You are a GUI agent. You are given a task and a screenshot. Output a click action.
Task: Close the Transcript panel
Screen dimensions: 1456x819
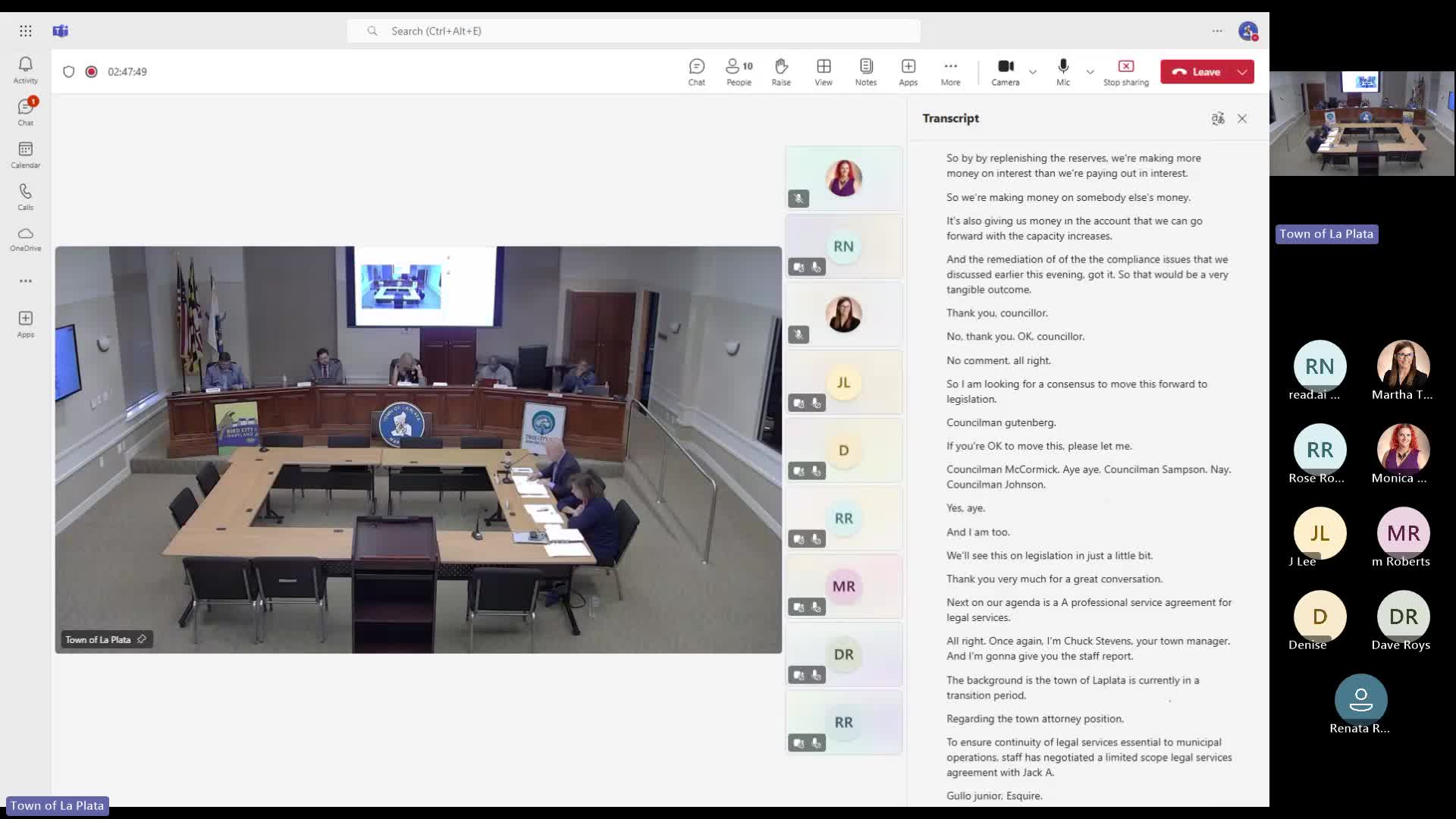coord(1242,118)
